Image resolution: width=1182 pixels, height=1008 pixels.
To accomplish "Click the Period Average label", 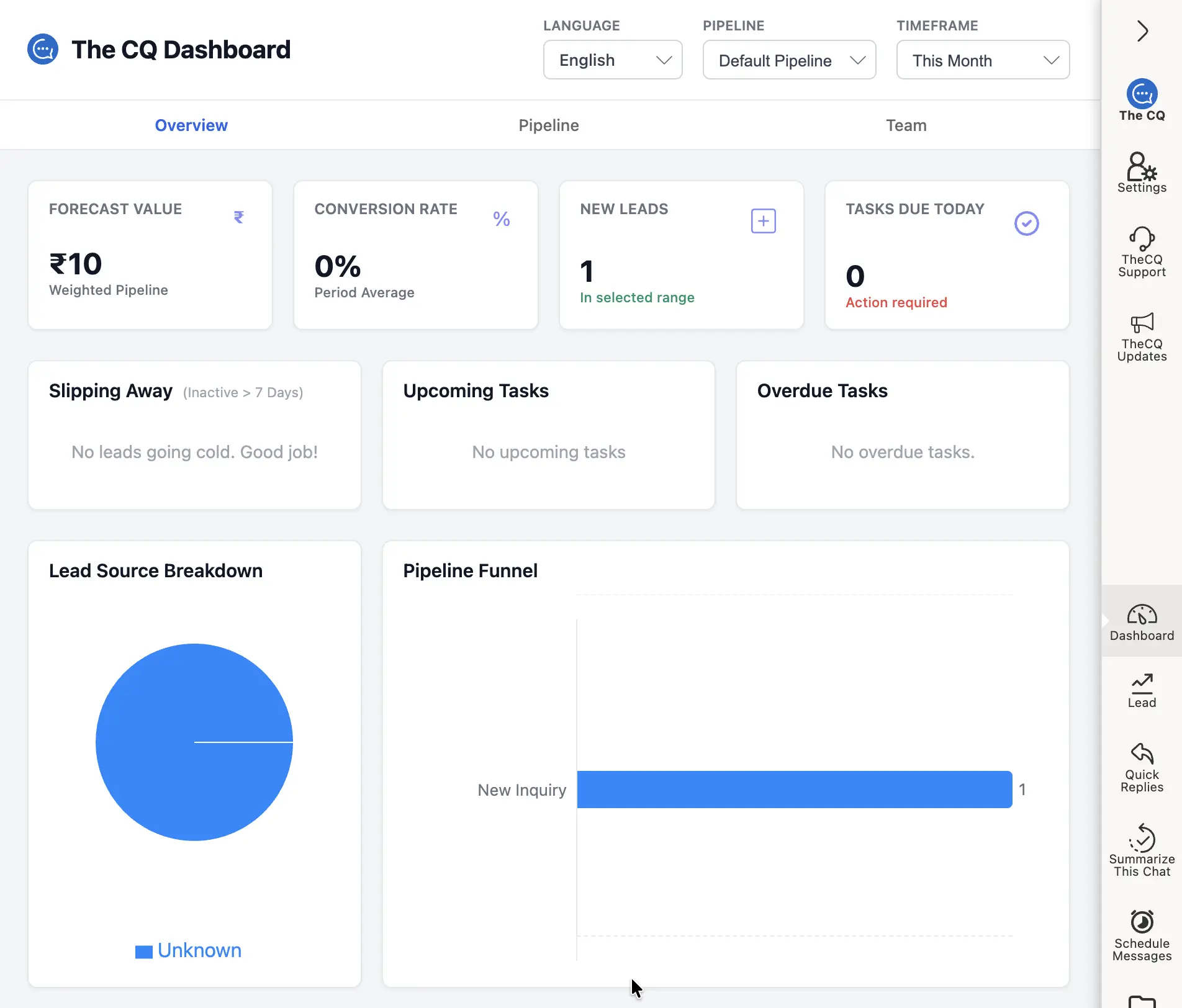I will click(x=364, y=293).
